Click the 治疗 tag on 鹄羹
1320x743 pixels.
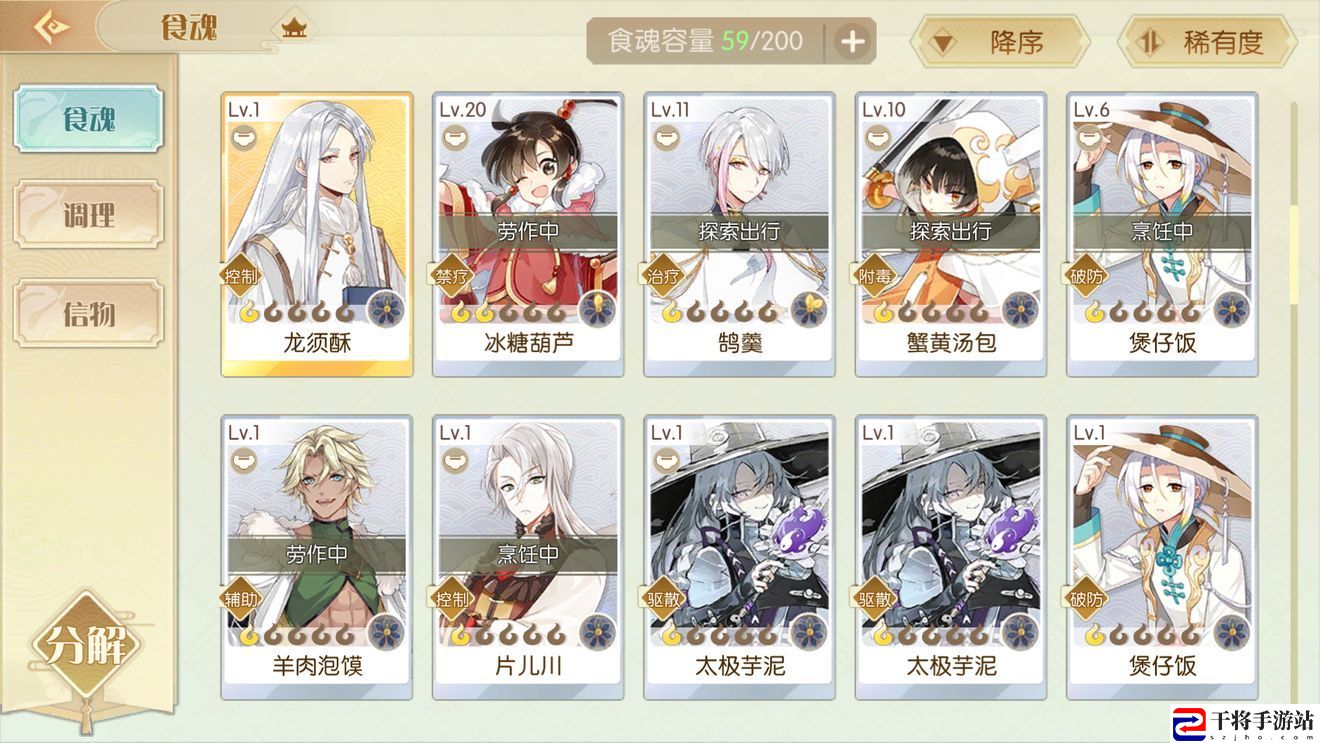(x=664, y=276)
